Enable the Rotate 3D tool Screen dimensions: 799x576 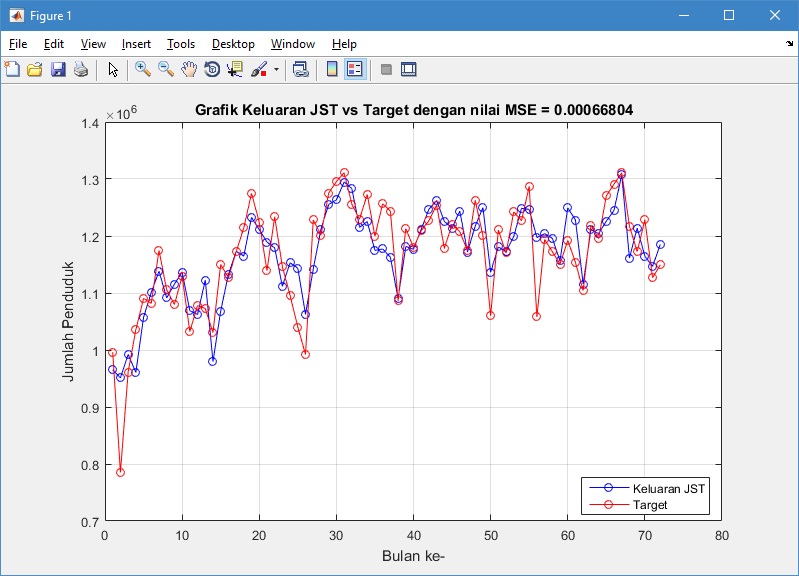pos(212,69)
